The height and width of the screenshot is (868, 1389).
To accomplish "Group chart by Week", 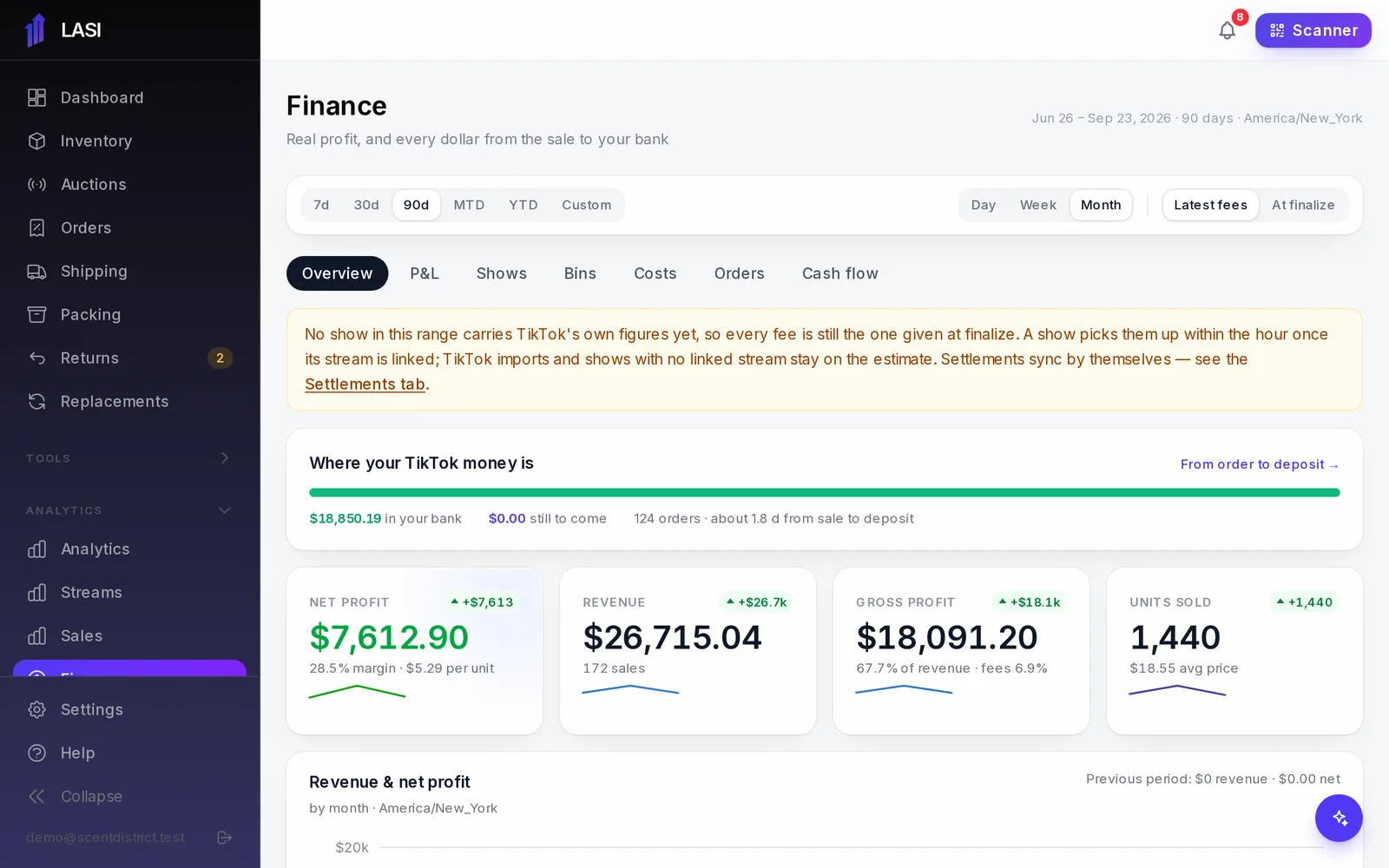I will [1038, 205].
